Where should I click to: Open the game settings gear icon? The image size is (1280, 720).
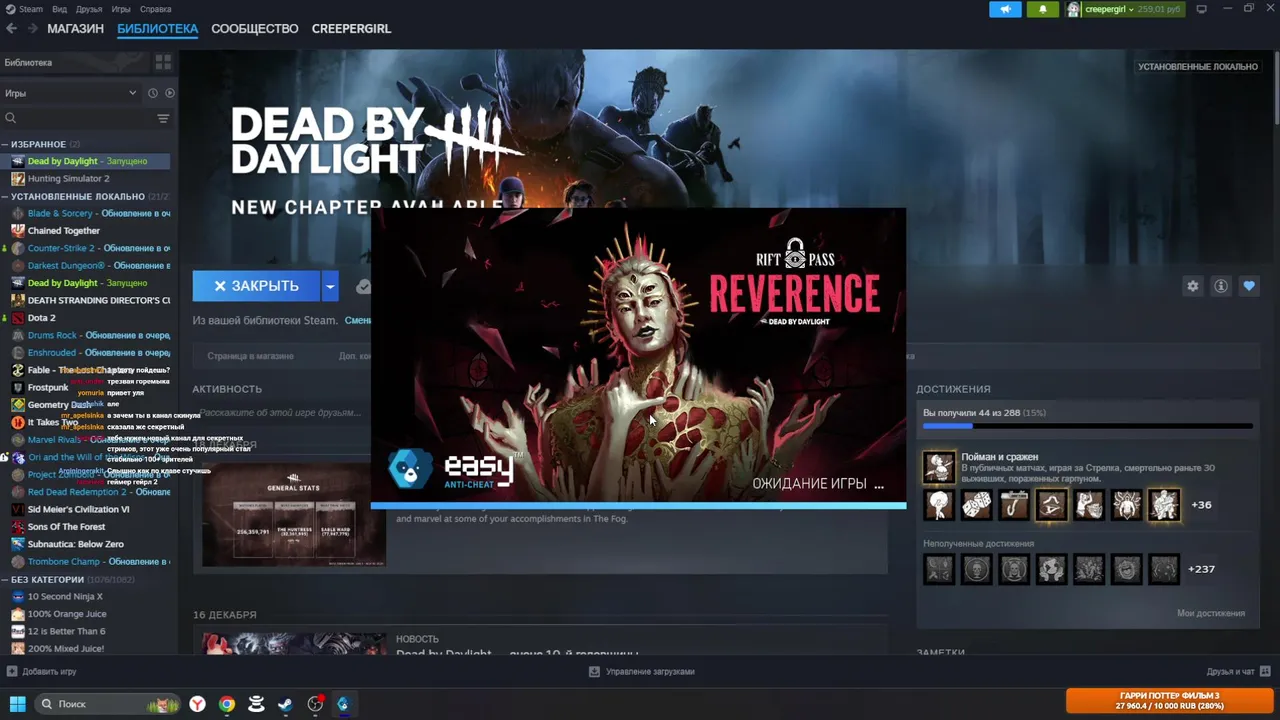1192,286
